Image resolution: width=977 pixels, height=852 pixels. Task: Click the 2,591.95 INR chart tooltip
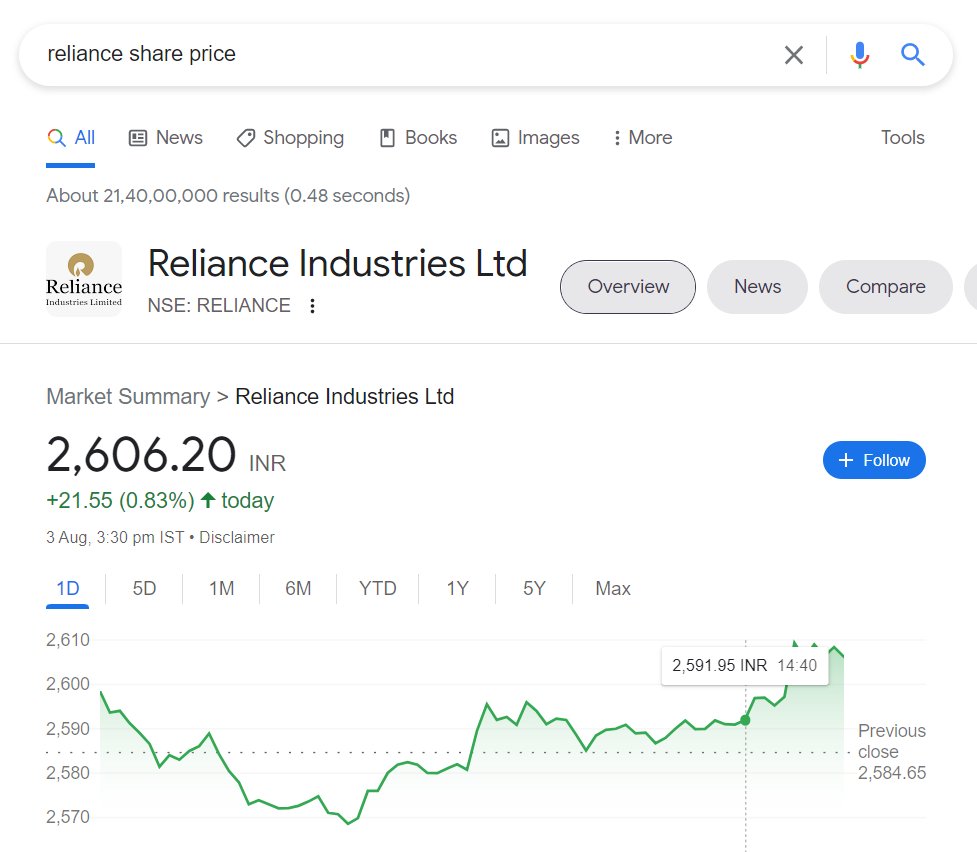(x=745, y=666)
